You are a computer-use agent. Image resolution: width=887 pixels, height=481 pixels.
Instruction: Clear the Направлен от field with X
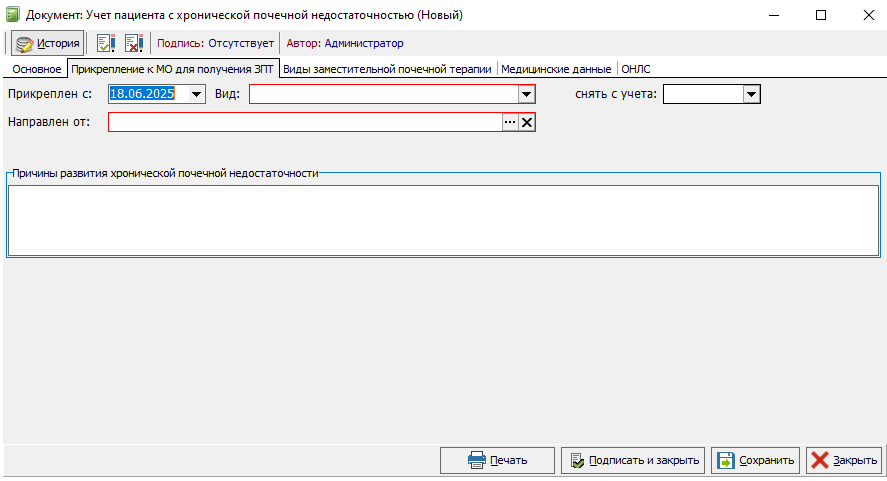[527, 122]
